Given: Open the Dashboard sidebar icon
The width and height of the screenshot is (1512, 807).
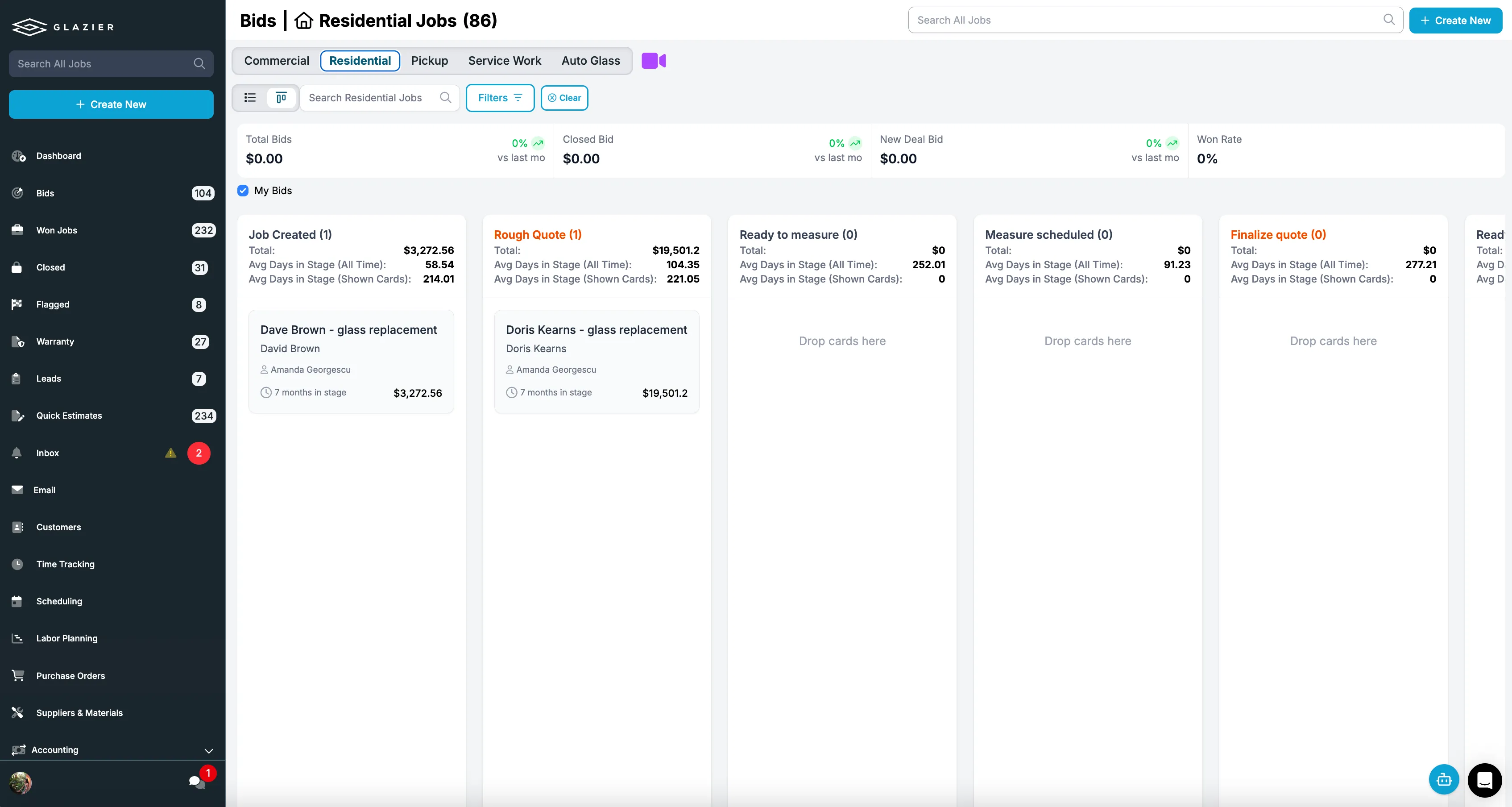Looking at the screenshot, I should pos(18,156).
